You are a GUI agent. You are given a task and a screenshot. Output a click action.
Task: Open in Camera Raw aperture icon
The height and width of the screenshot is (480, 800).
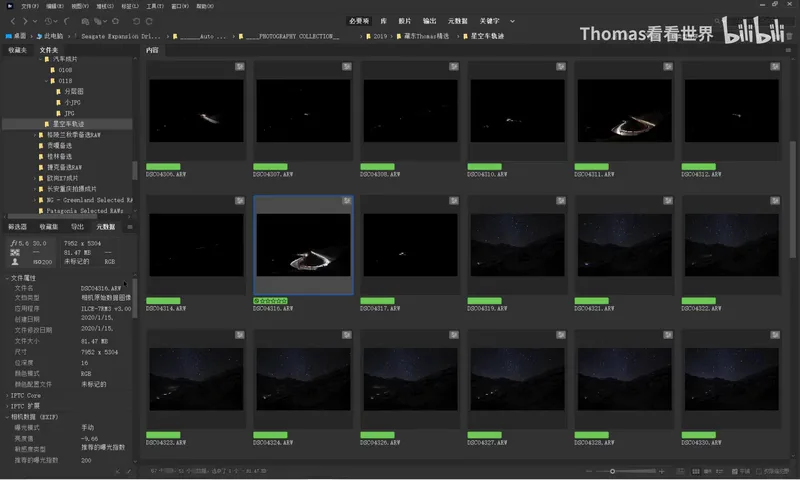point(116,21)
